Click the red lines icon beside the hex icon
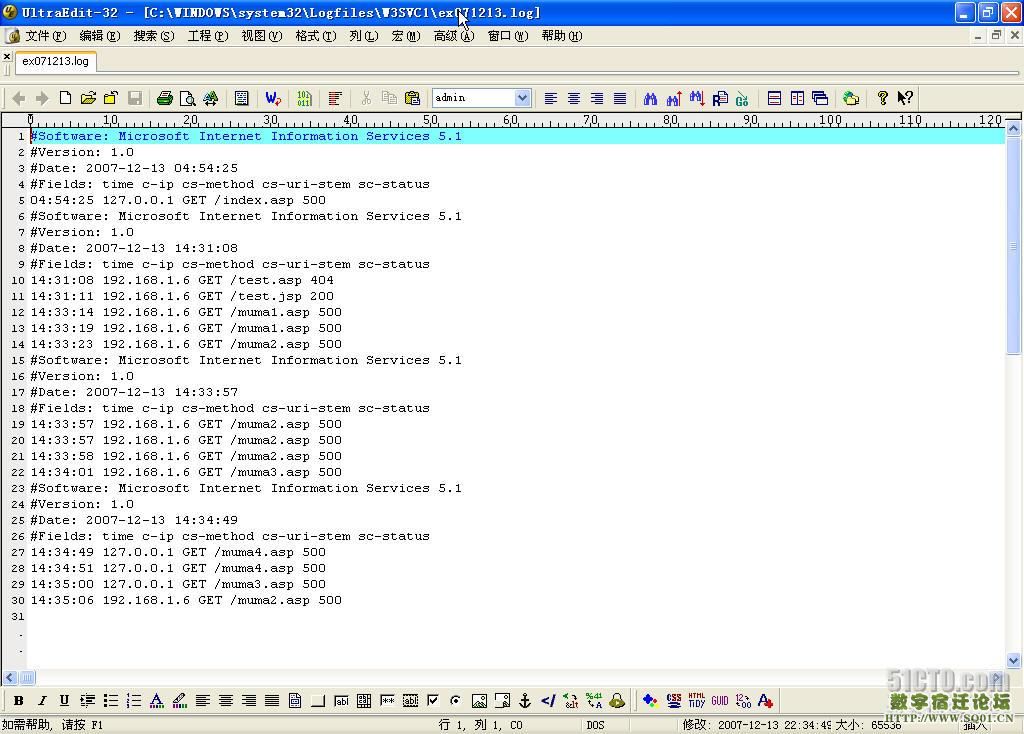1024x734 pixels. [x=335, y=98]
